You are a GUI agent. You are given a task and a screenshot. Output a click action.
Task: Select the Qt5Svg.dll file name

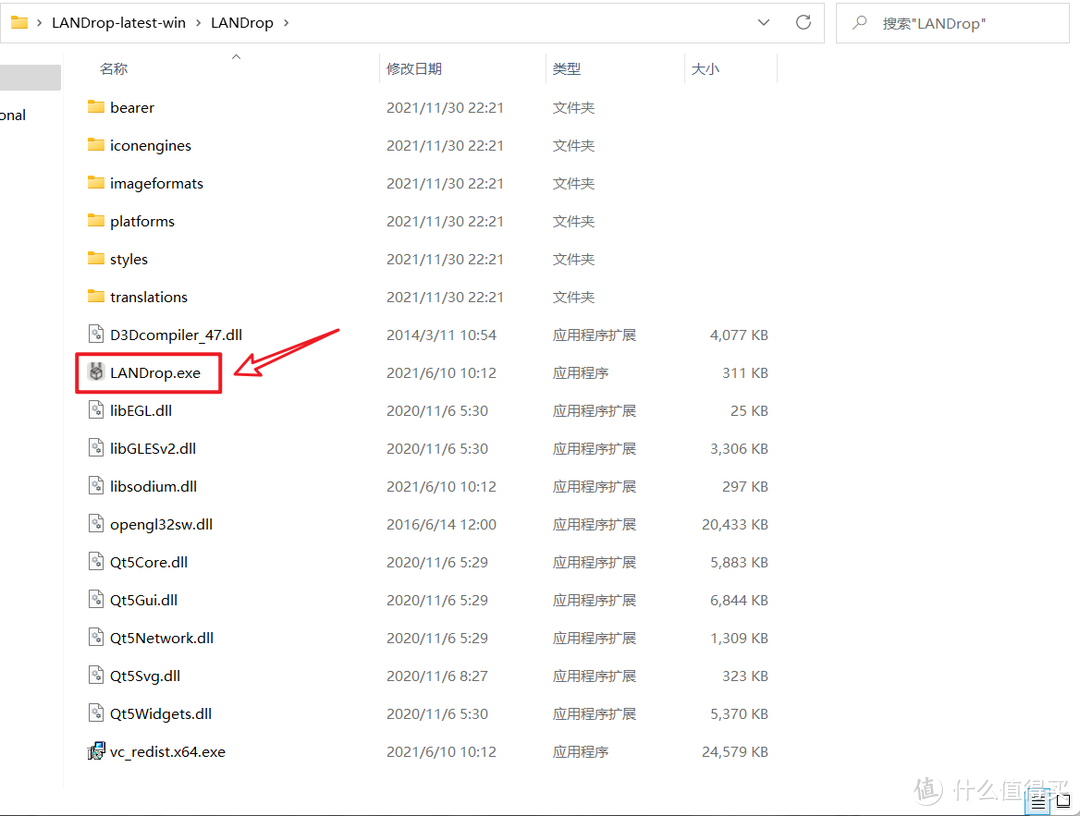[145, 676]
